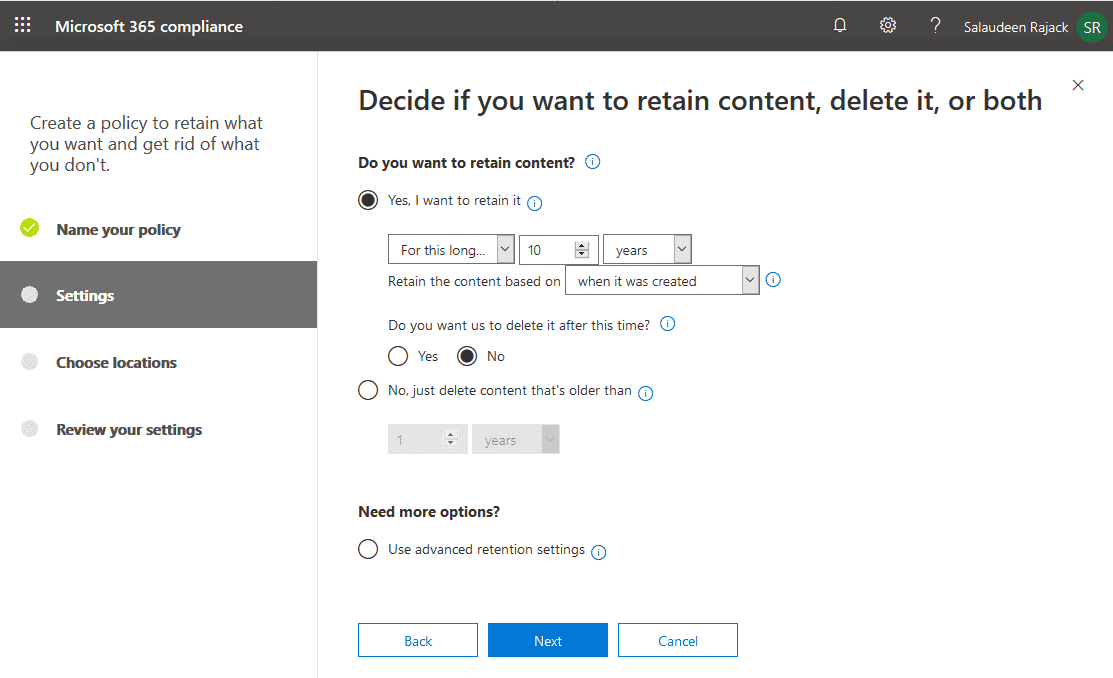Image resolution: width=1113 pixels, height=678 pixels.
Task: Click the info icon beside 'Use advanced retention settings'
Action: (598, 552)
